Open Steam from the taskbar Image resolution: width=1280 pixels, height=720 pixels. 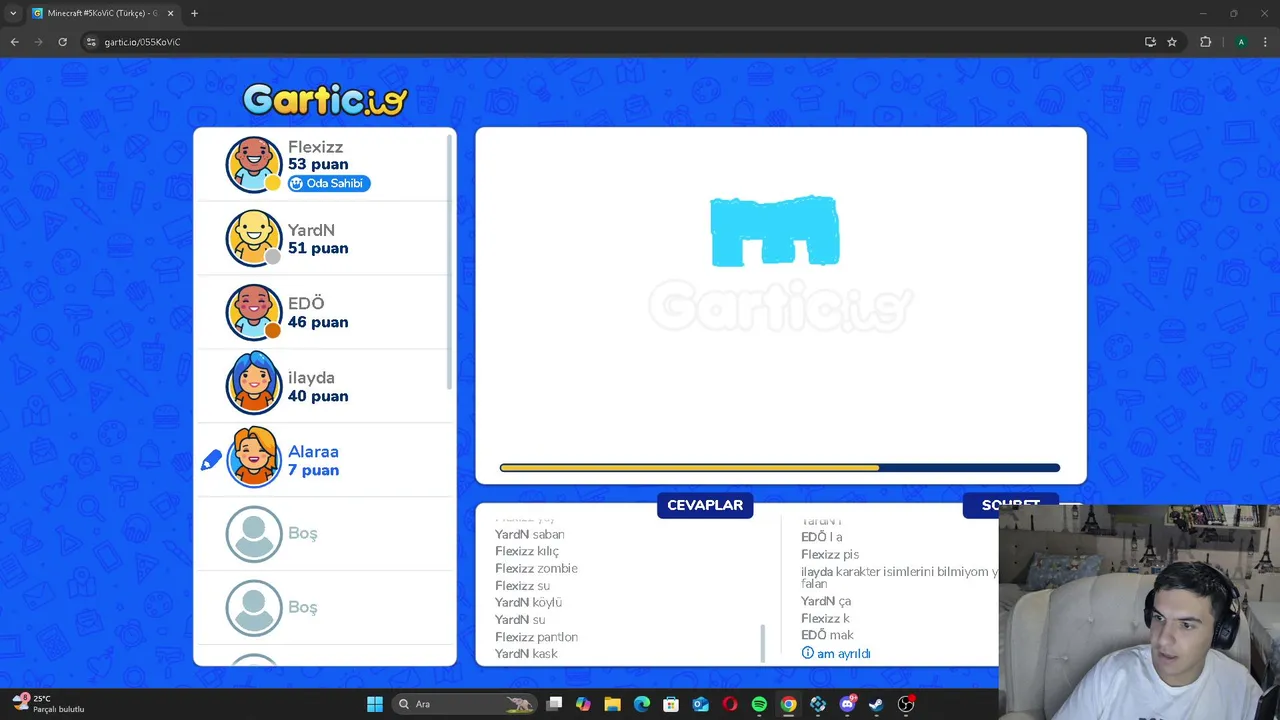[x=876, y=704]
